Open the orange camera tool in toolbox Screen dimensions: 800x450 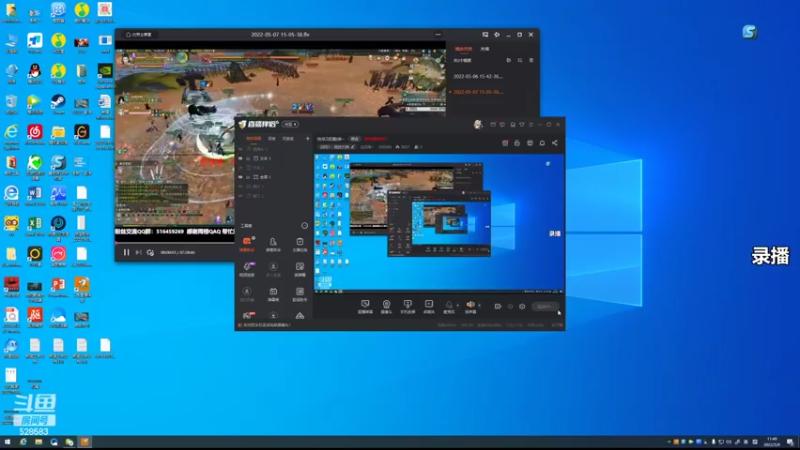(247, 244)
